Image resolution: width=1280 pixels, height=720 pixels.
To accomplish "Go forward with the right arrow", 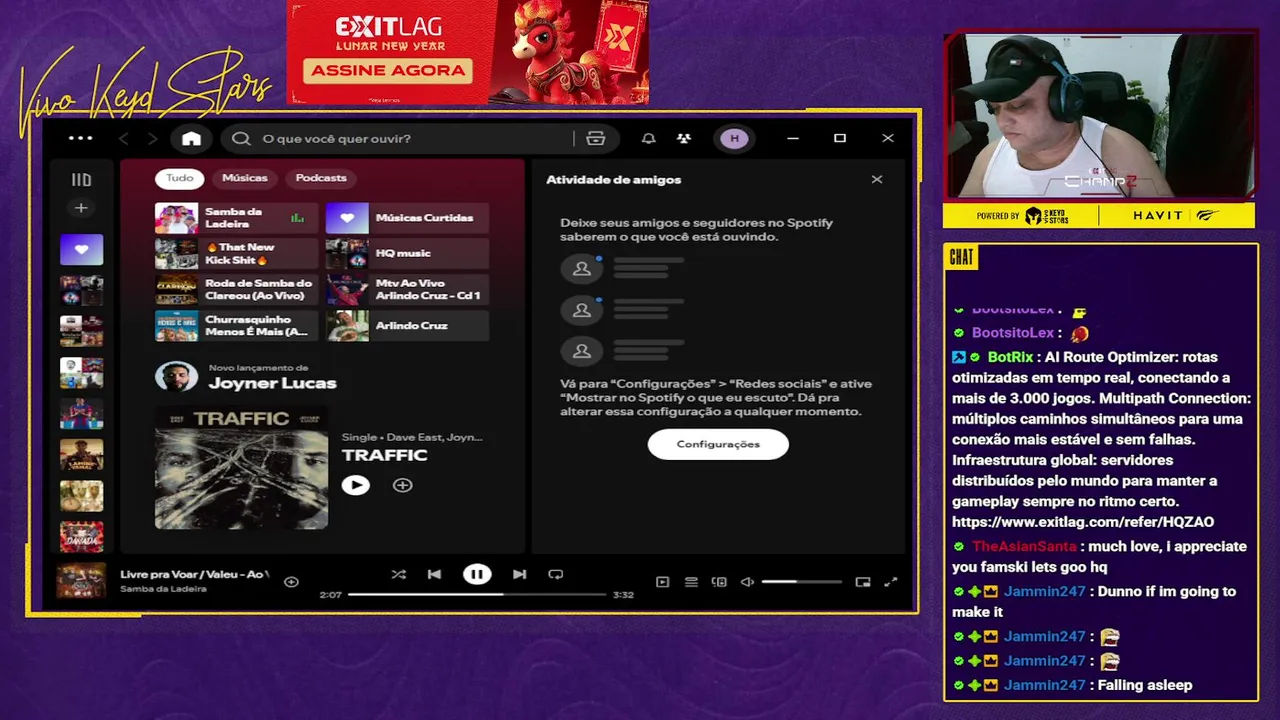I will pos(152,139).
